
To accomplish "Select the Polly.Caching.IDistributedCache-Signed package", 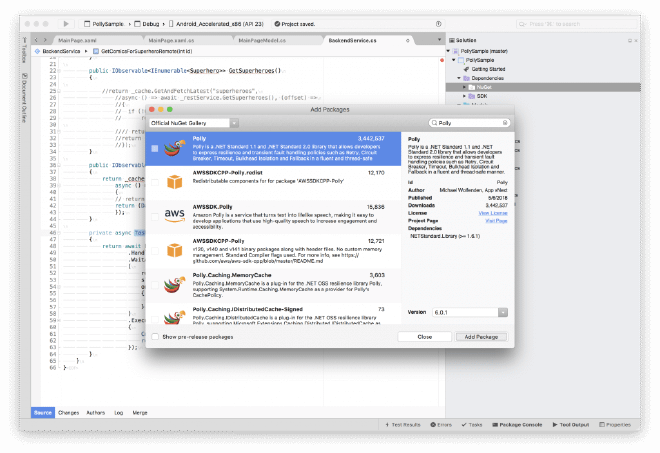I will [x=273, y=314].
